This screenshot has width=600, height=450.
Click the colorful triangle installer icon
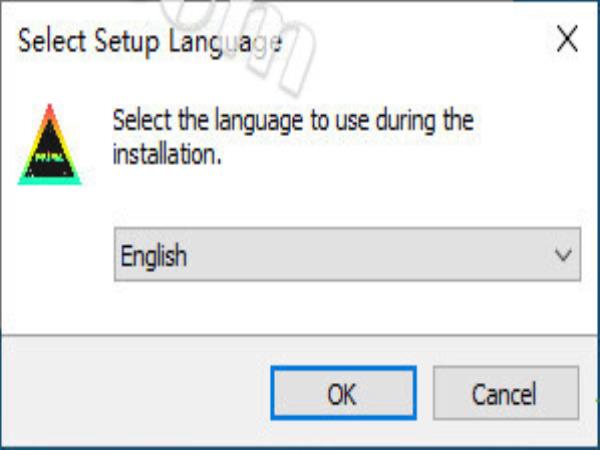(x=49, y=145)
